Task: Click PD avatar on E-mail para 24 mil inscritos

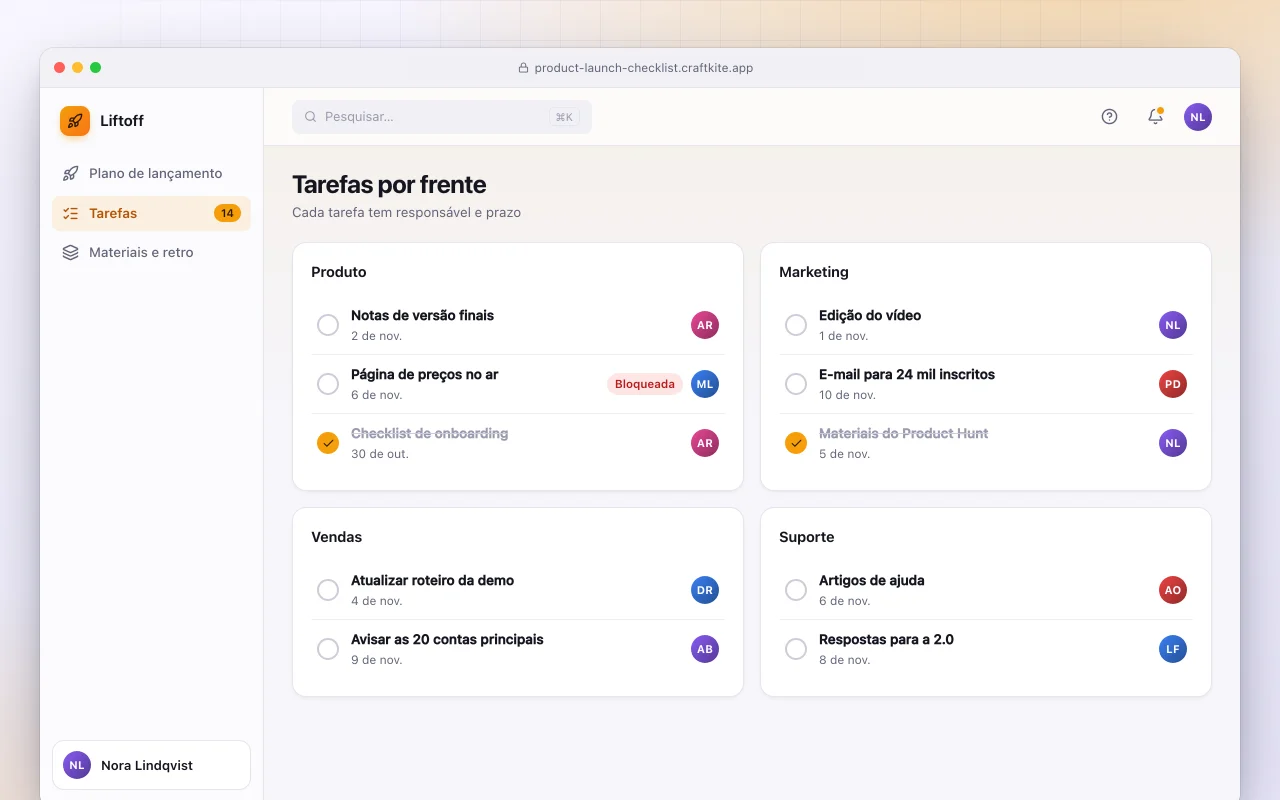Action: click(x=1173, y=384)
